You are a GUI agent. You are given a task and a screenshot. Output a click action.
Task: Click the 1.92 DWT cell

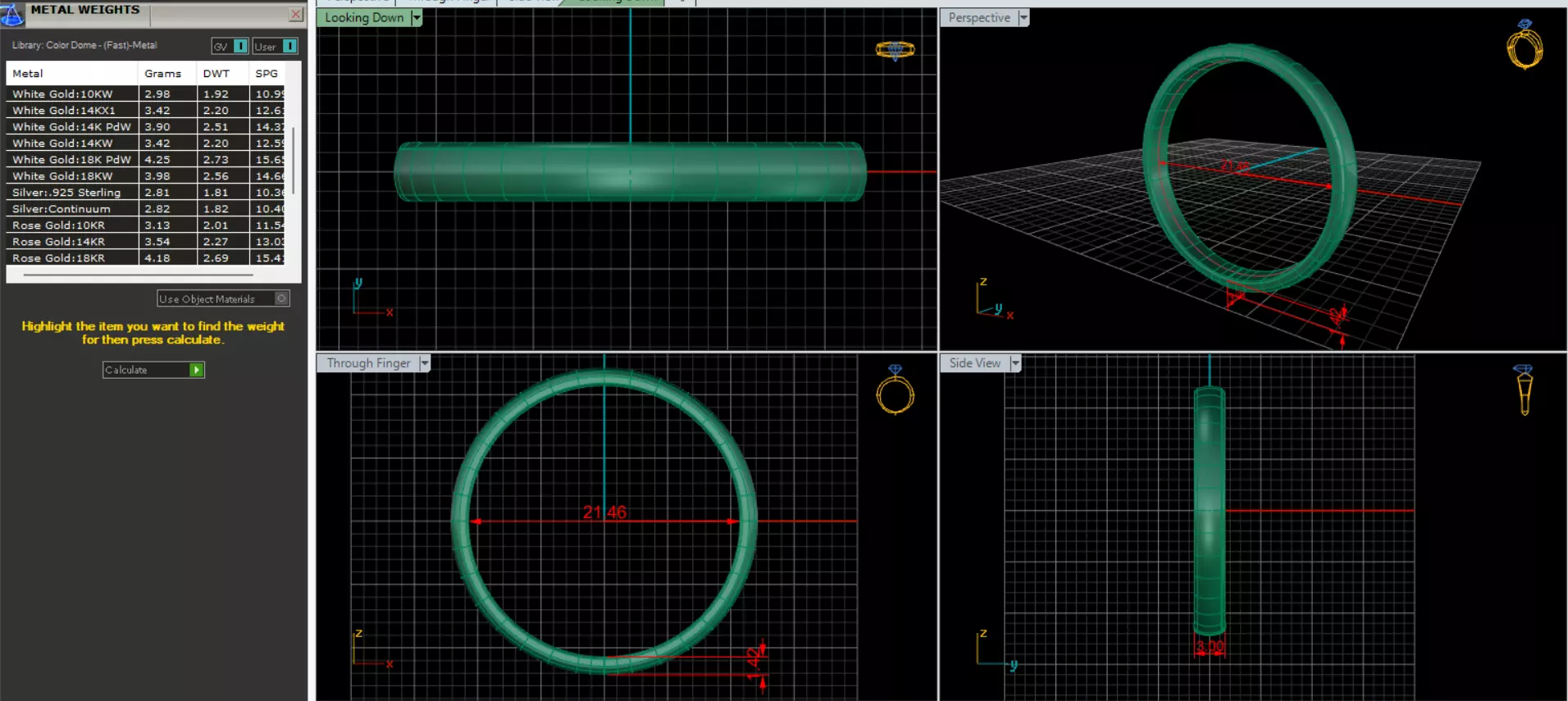[x=223, y=93]
